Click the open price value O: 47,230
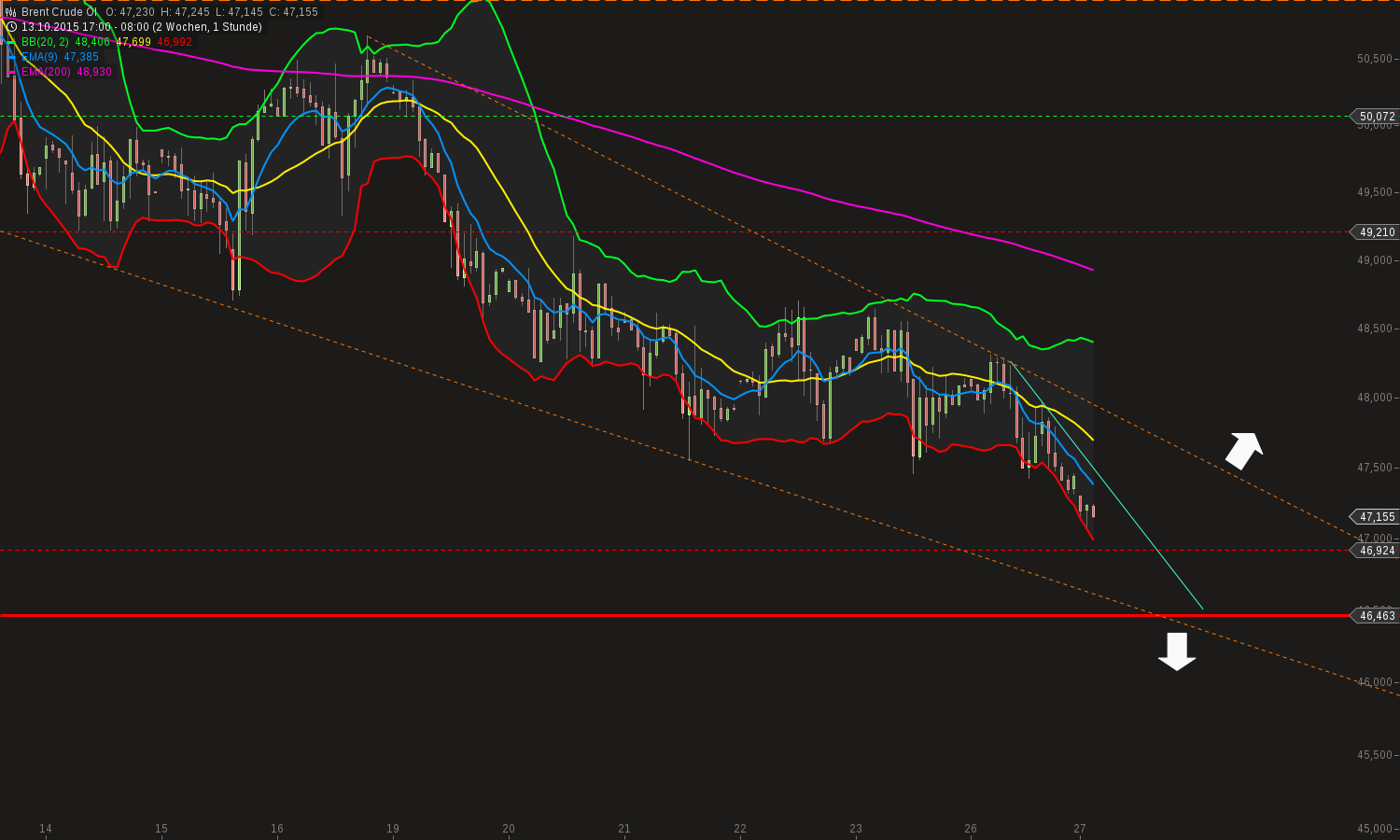 click(130, 12)
